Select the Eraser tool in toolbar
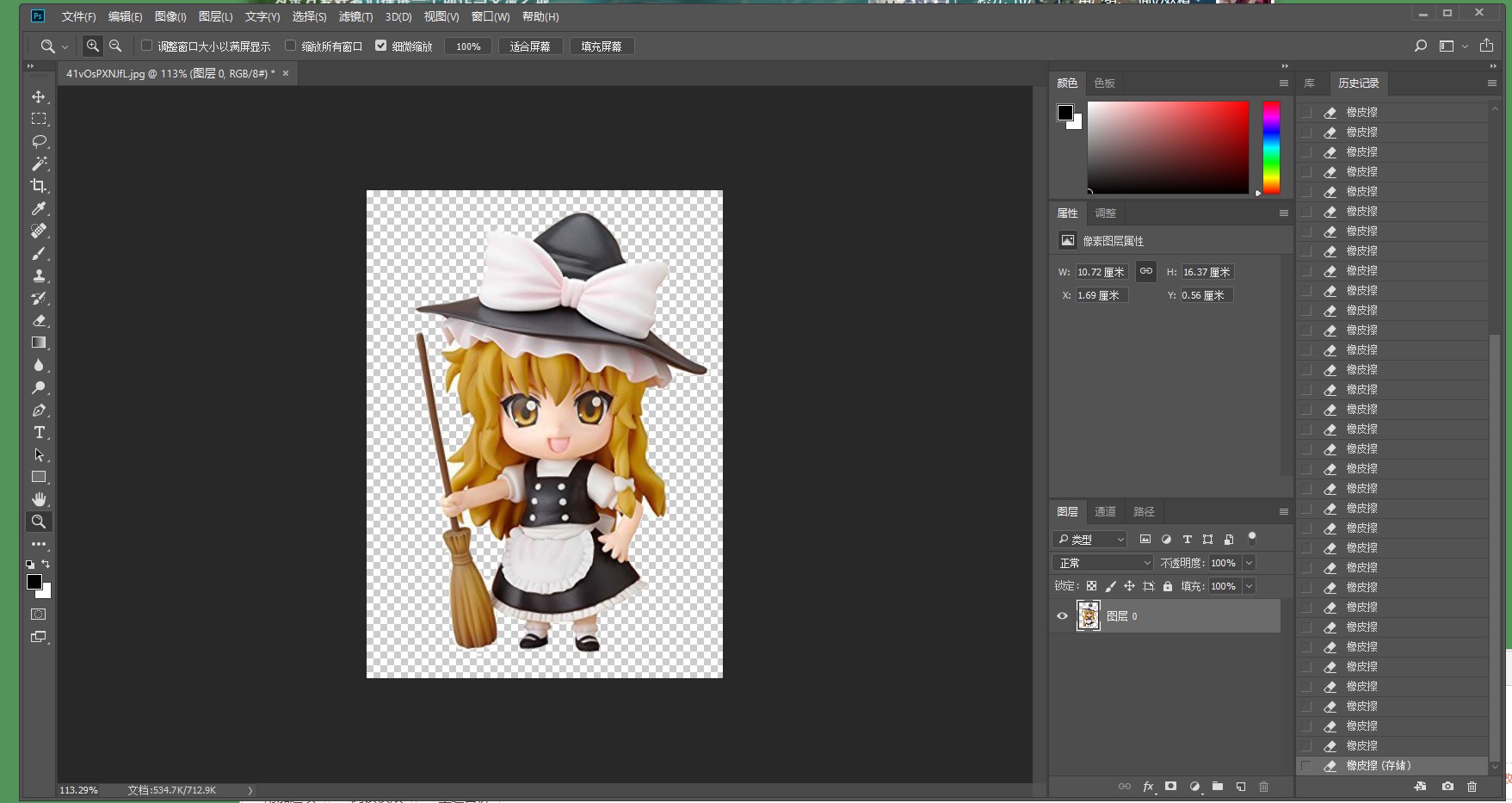 pos(39,320)
